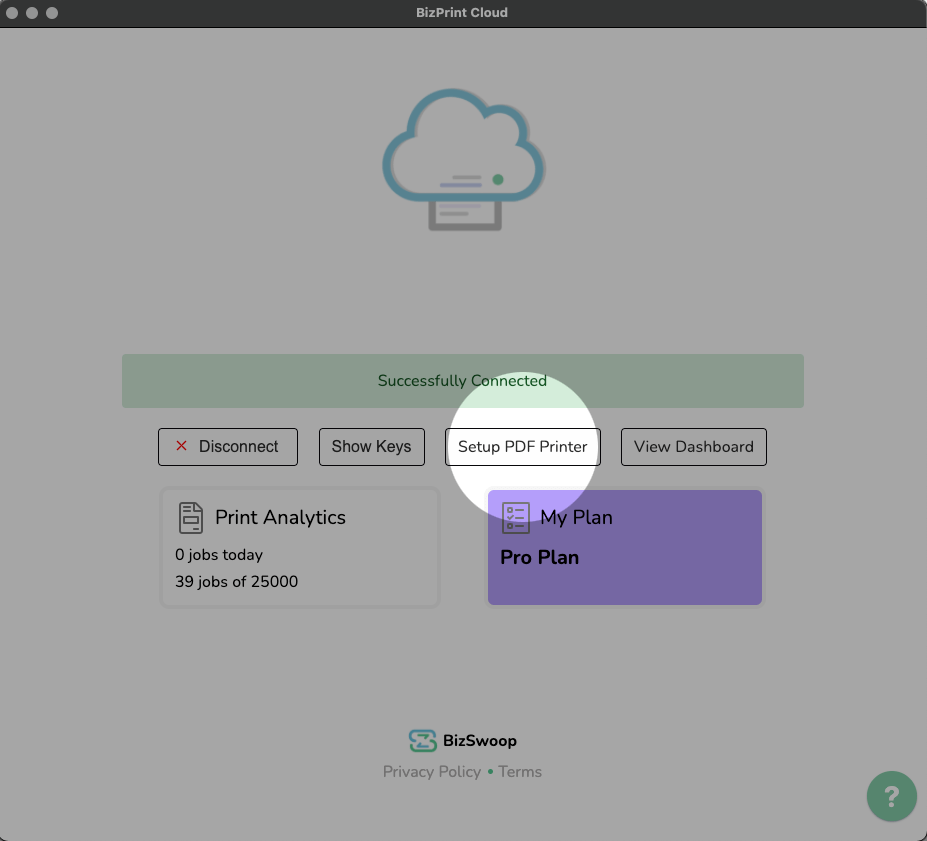Click the Pro Plan label
927x841 pixels.
539,557
